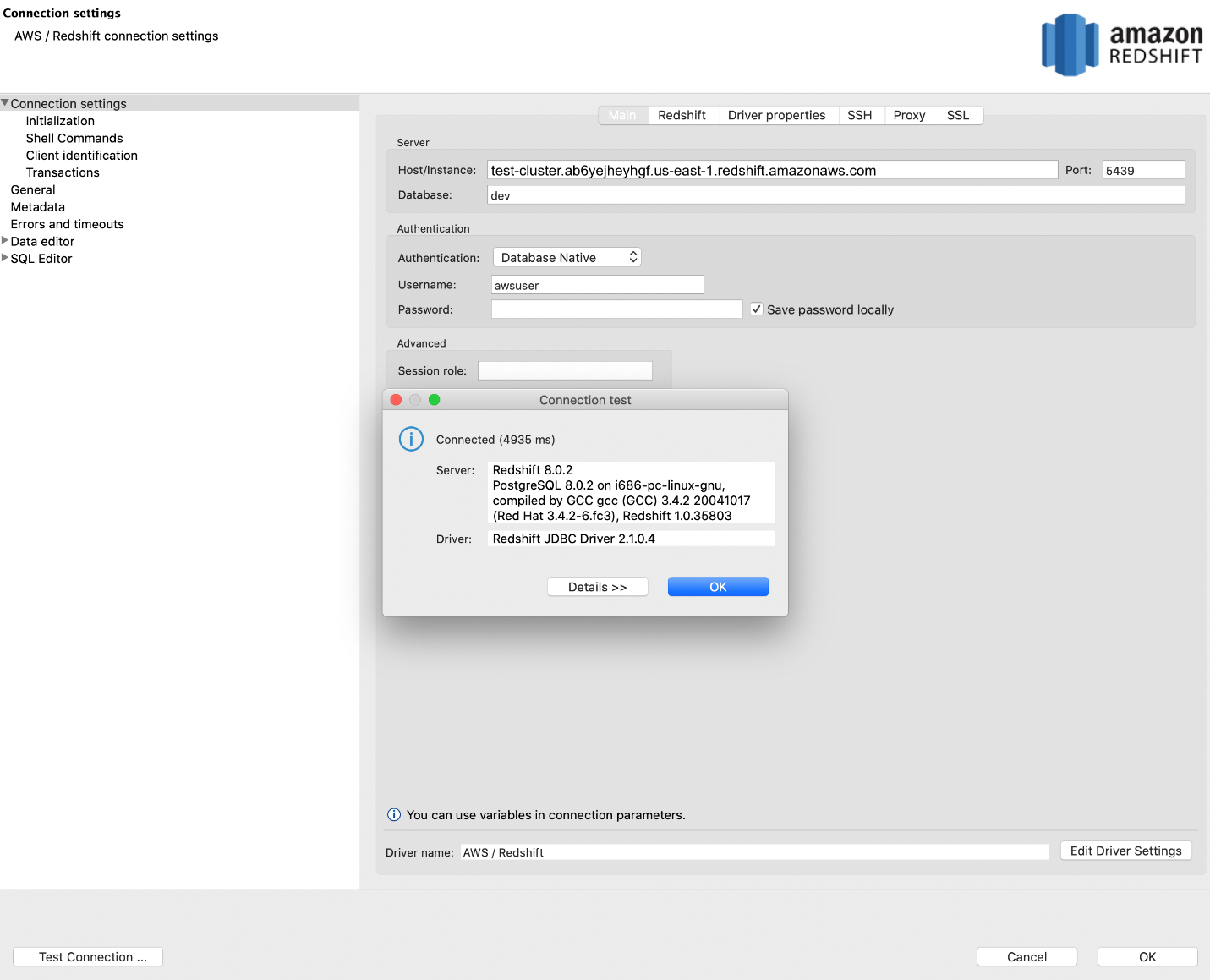Select the SQL Editor tree item
This screenshot has width=1210, height=980.
click(x=41, y=259)
